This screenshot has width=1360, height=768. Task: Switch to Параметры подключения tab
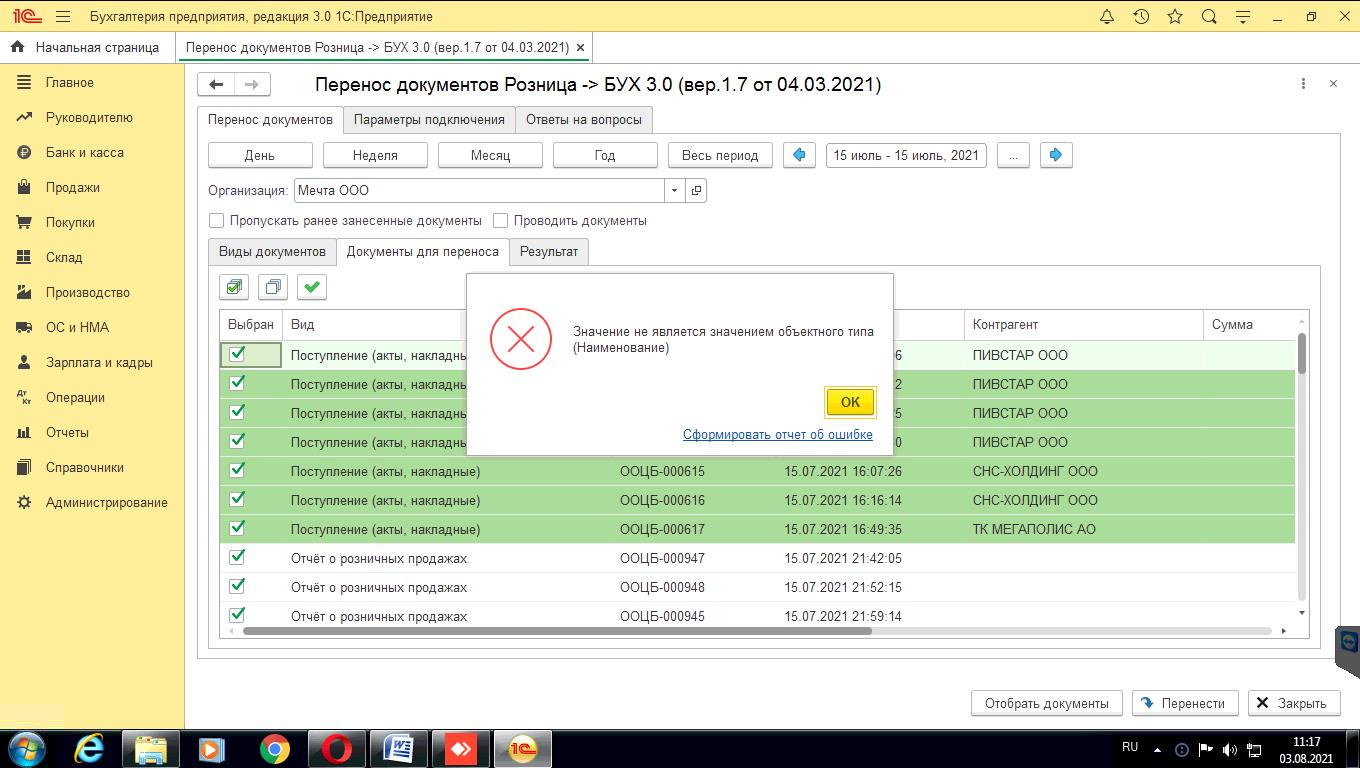point(429,119)
